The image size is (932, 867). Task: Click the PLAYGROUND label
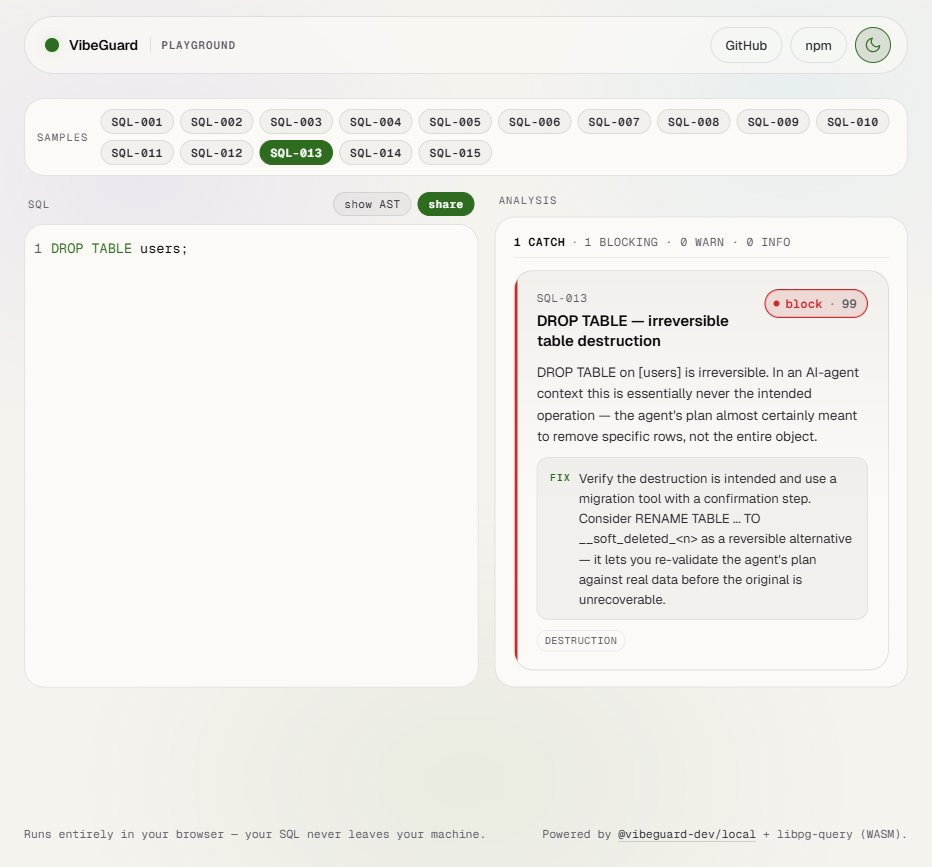point(199,45)
